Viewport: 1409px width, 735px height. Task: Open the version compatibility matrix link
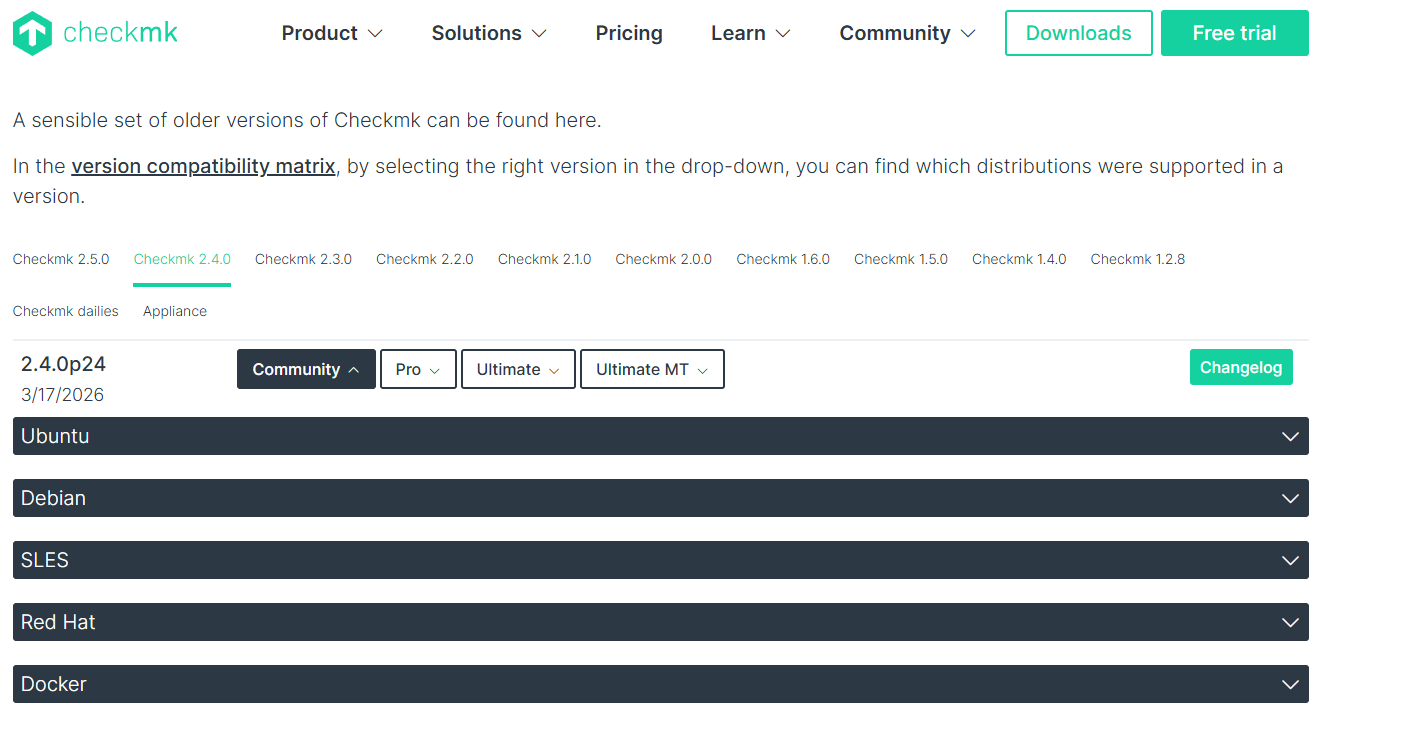203,166
